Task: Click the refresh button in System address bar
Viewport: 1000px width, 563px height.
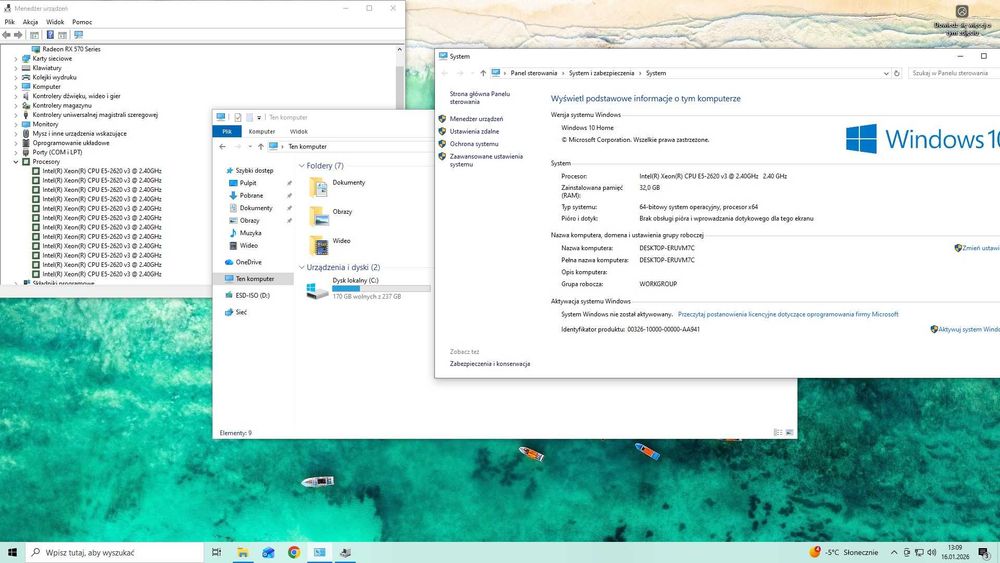Action: [x=897, y=73]
